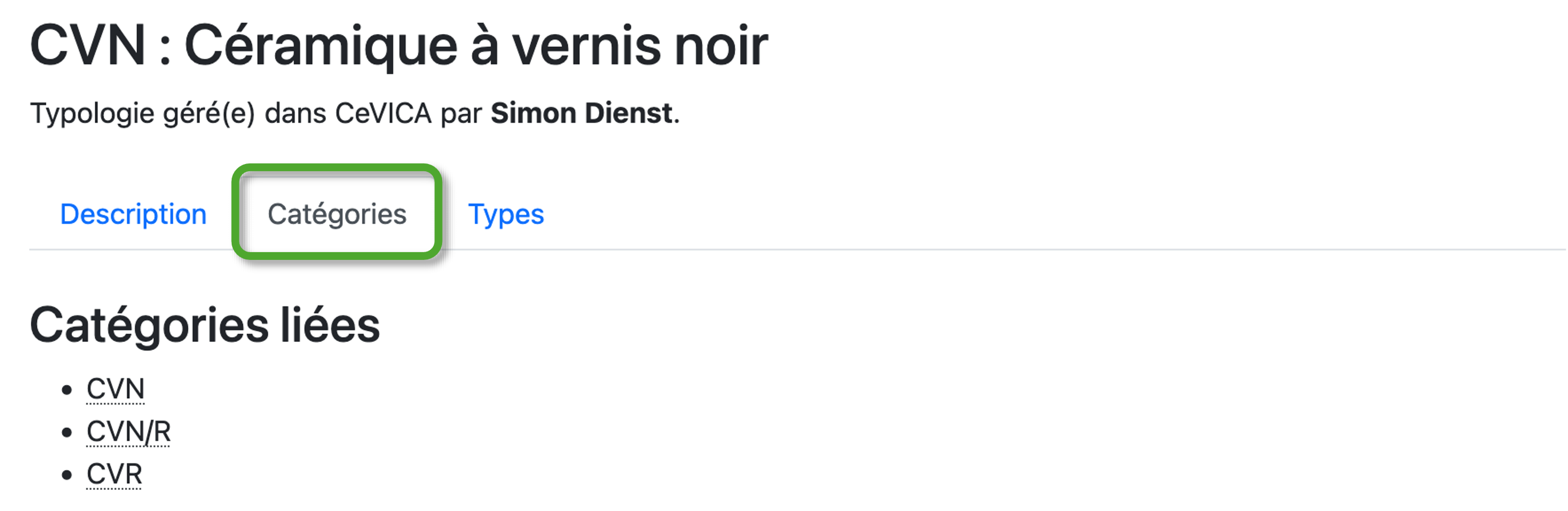Image resolution: width=1568 pixels, height=511 pixels.
Task: Follow the CVN/R category link
Action: tap(128, 432)
